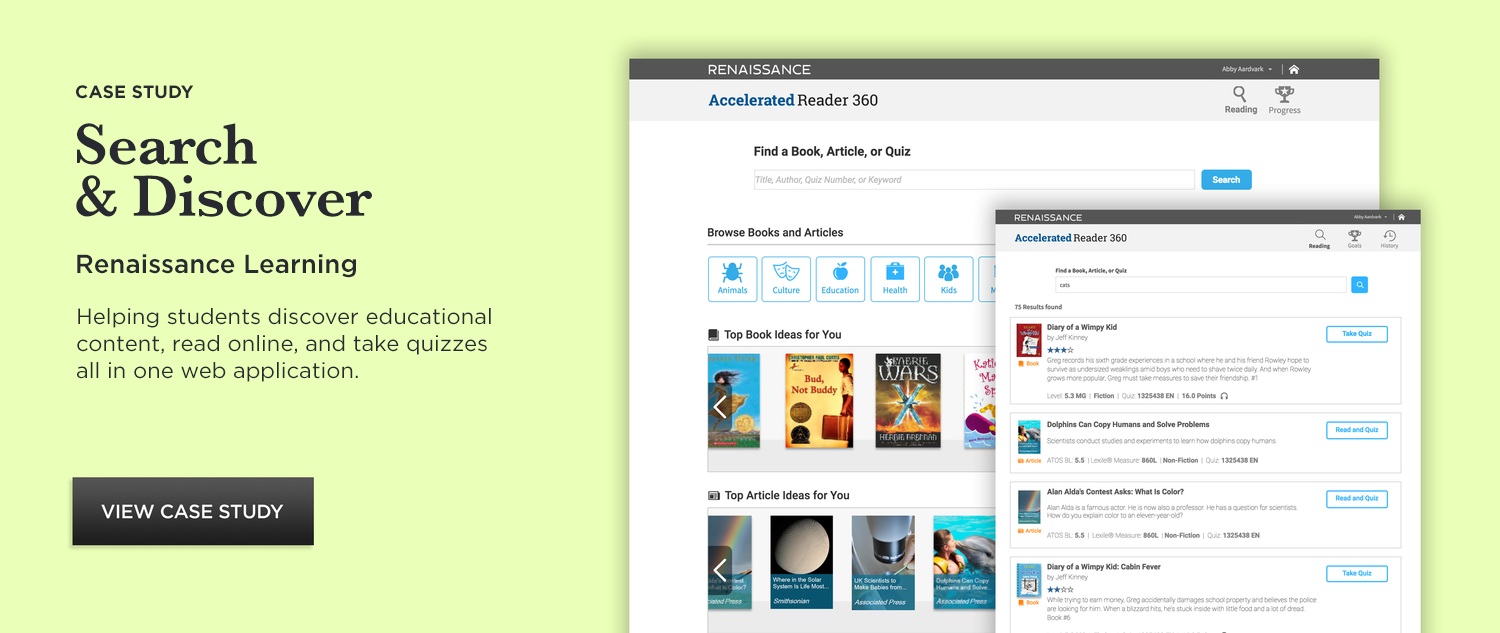
Task: Open the Dolphins Can Copy article thumbnail in carousel
Action: 964,562
